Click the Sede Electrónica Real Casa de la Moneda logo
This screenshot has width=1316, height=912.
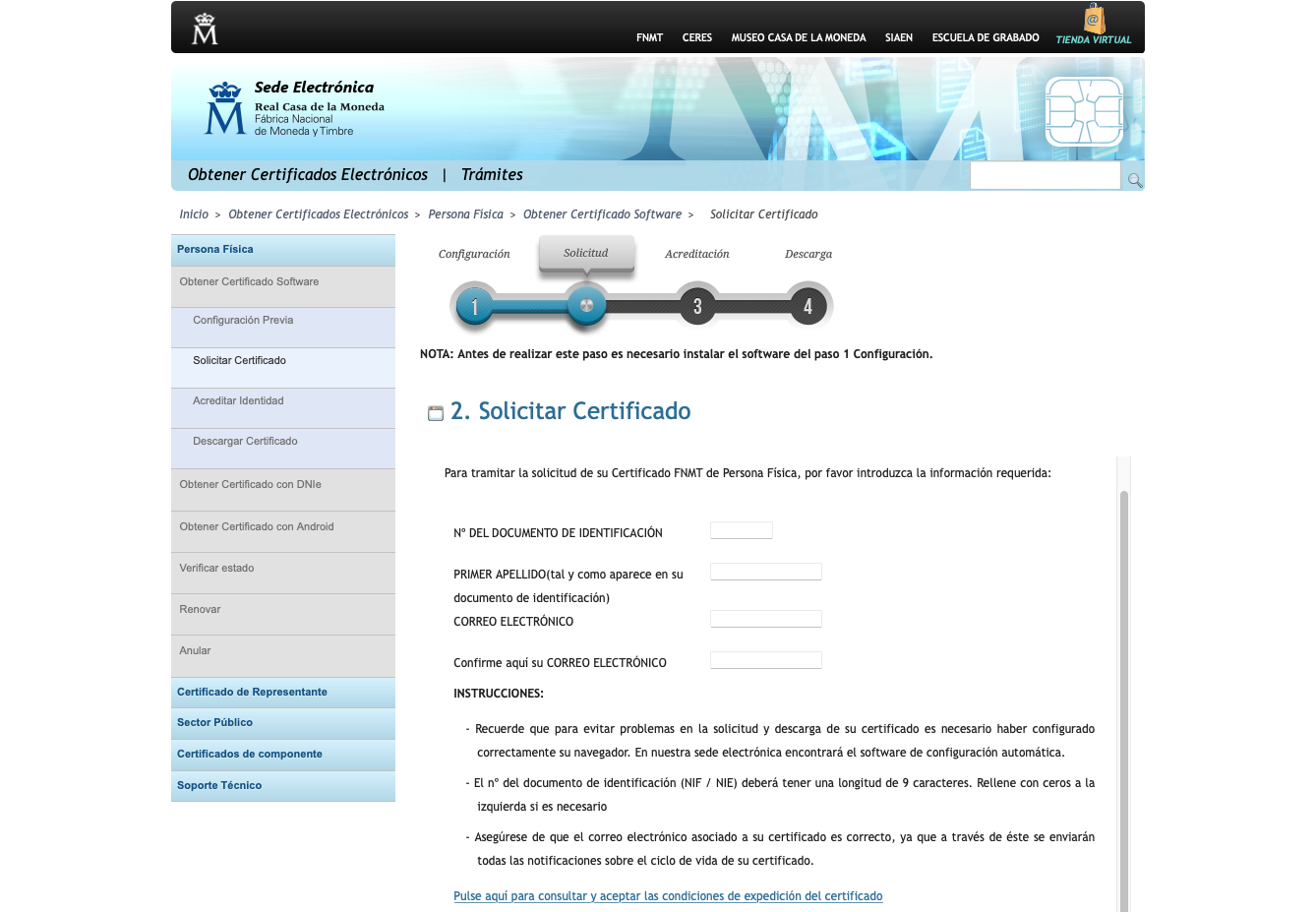coord(294,108)
